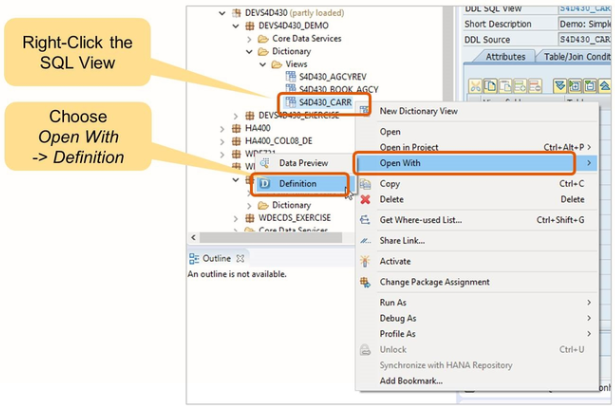Viewport: 615px width, 406px height.
Task: Click the S4D430_AGCYREV view icon
Action: (290, 75)
